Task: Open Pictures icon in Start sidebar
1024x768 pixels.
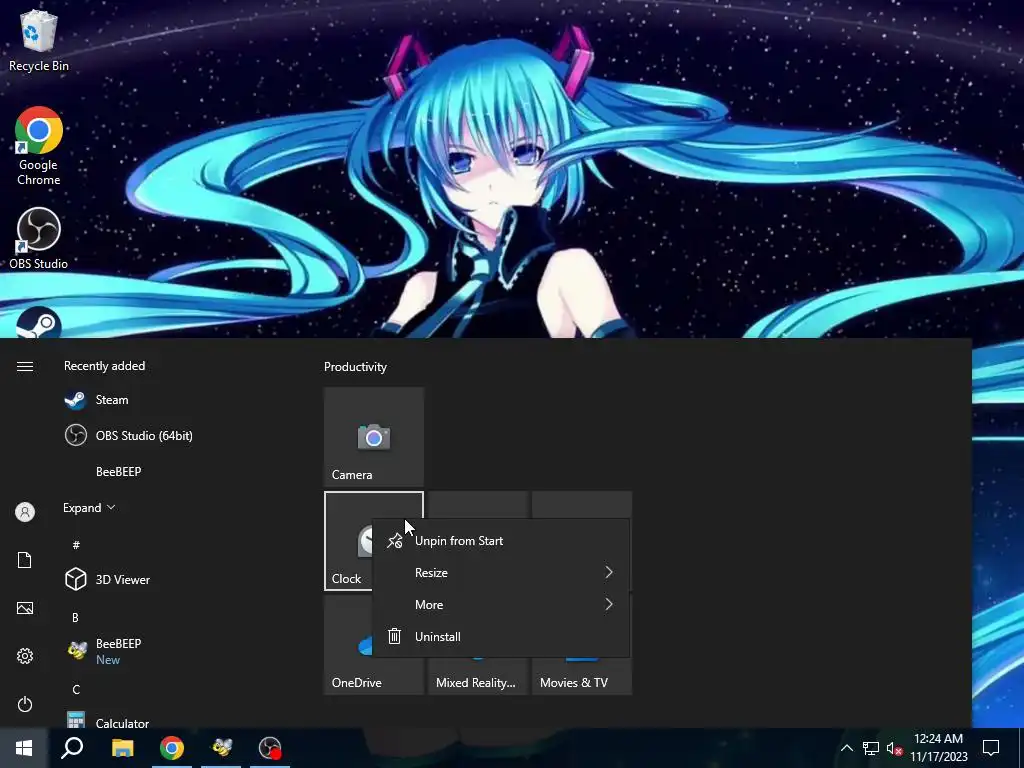Action: 25,608
